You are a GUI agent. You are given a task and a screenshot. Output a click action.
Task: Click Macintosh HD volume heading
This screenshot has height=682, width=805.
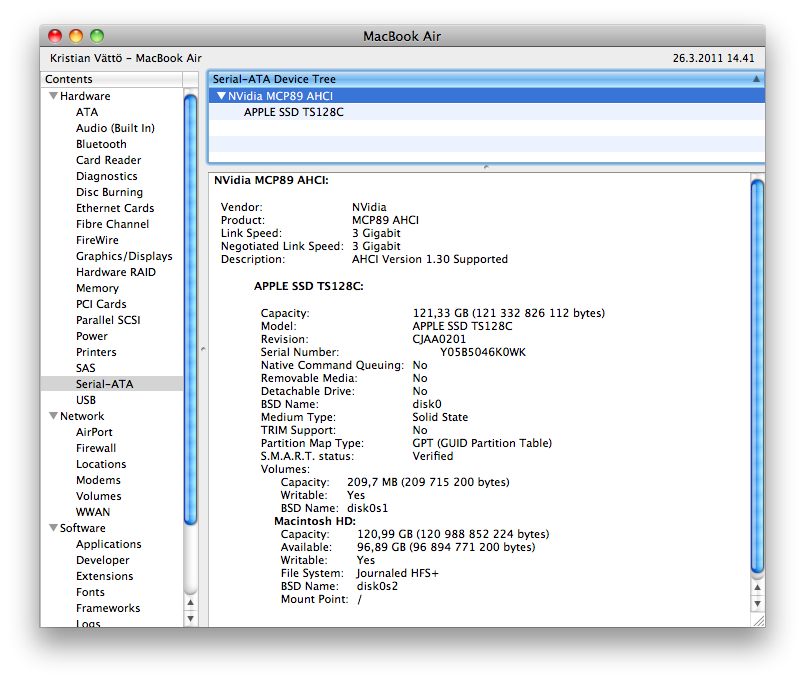tap(315, 521)
